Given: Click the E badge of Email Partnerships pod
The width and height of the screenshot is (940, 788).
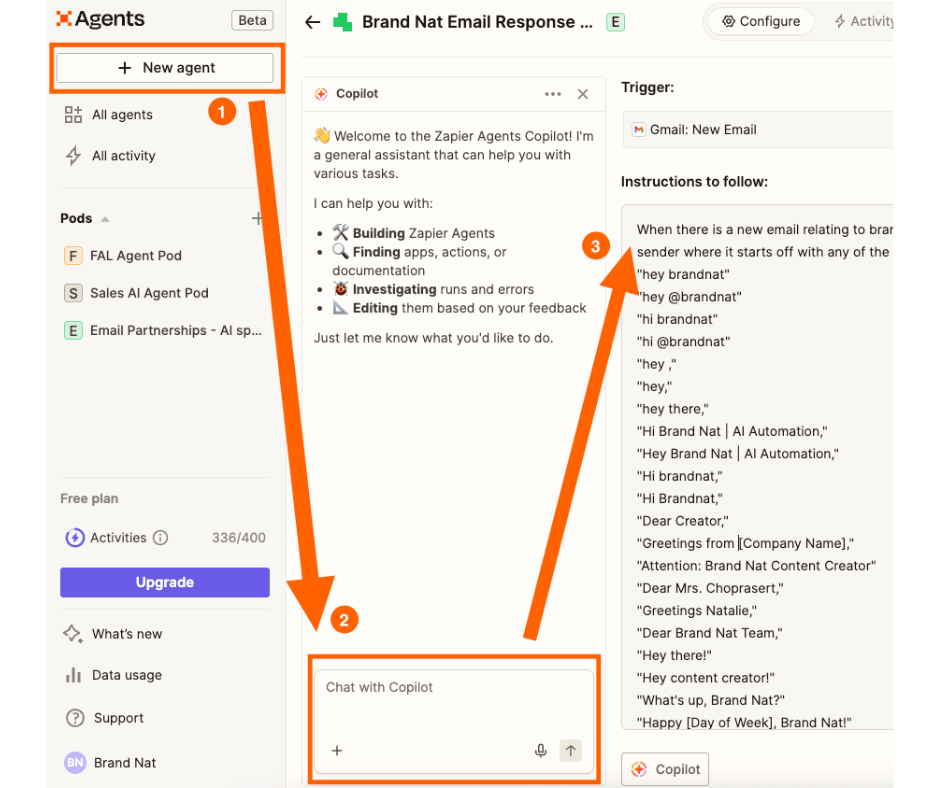Looking at the screenshot, I should pos(73,330).
